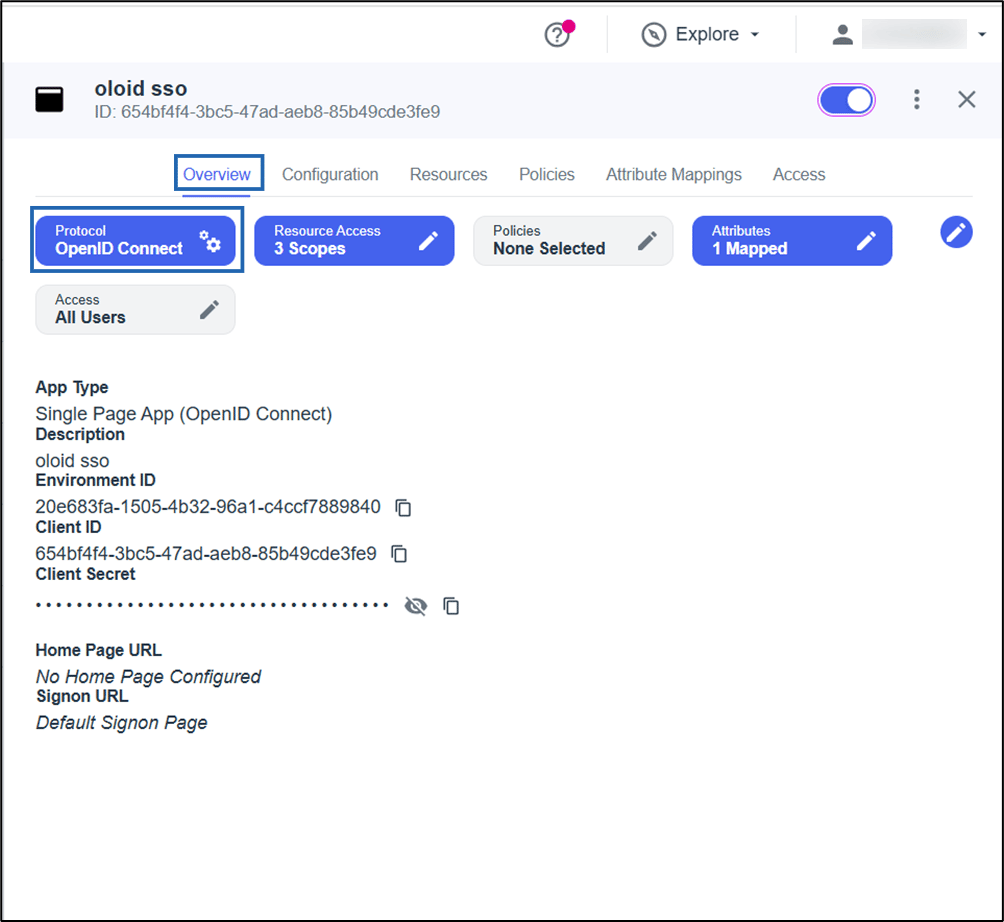Open the Policies tab
Image resolution: width=1004 pixels, height=922 pixels.
(x=547, y=174)
